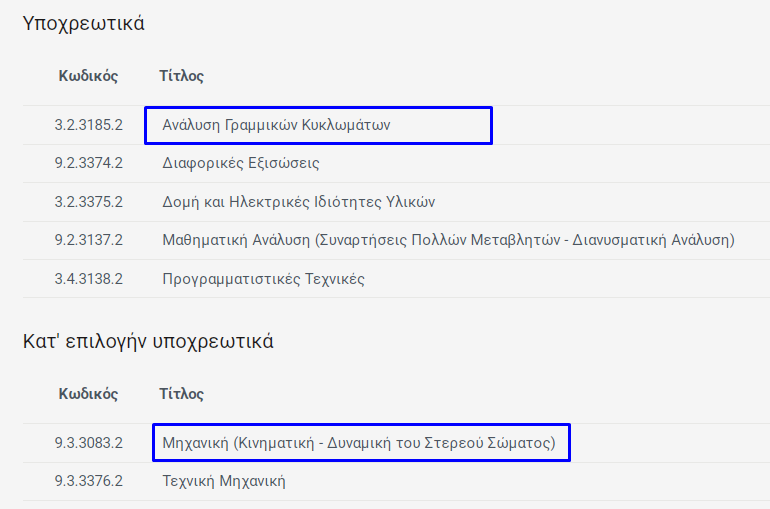The image size is (770, 509).
Task: Click Τίτλος header in Κατ' επιλογήν table
Action: (x=181, y=394)
